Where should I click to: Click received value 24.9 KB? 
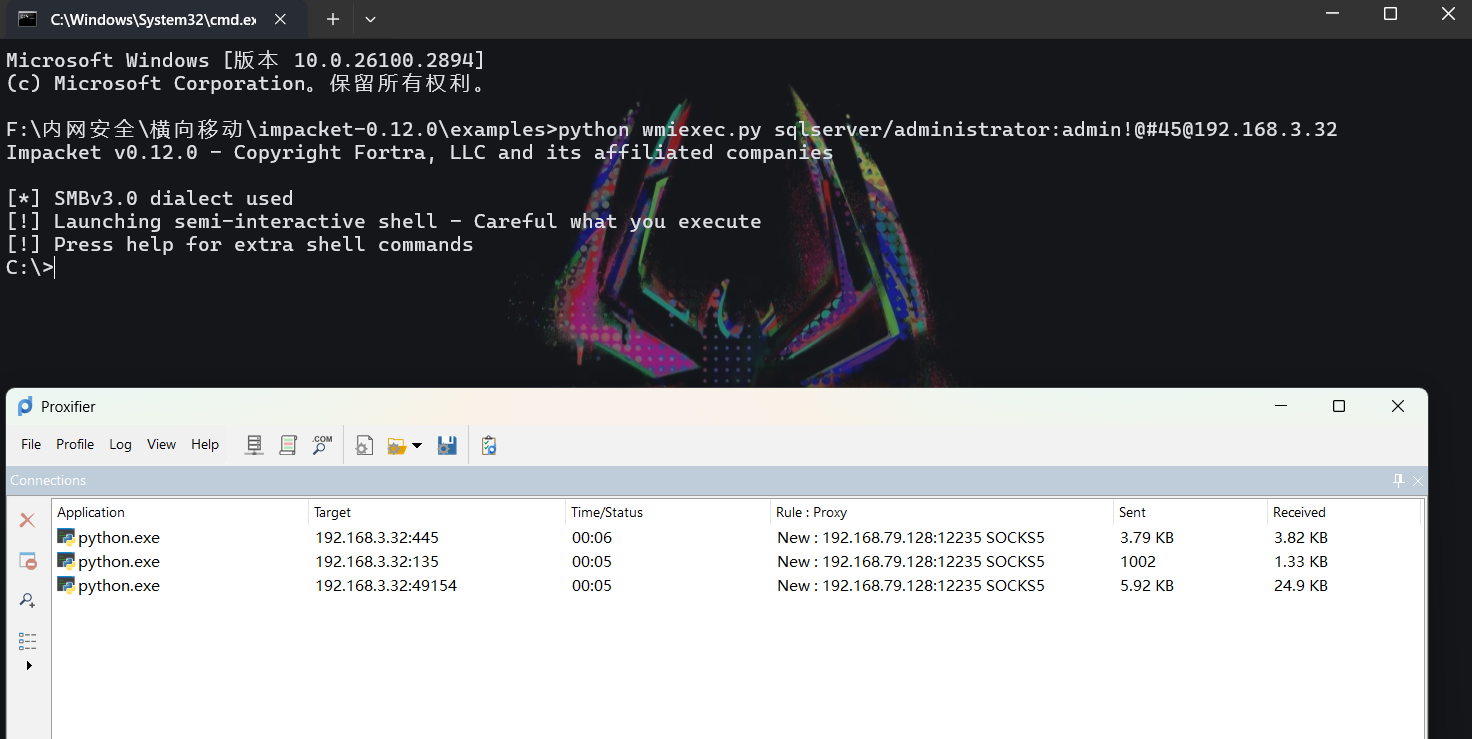[x=1300, y=585]
